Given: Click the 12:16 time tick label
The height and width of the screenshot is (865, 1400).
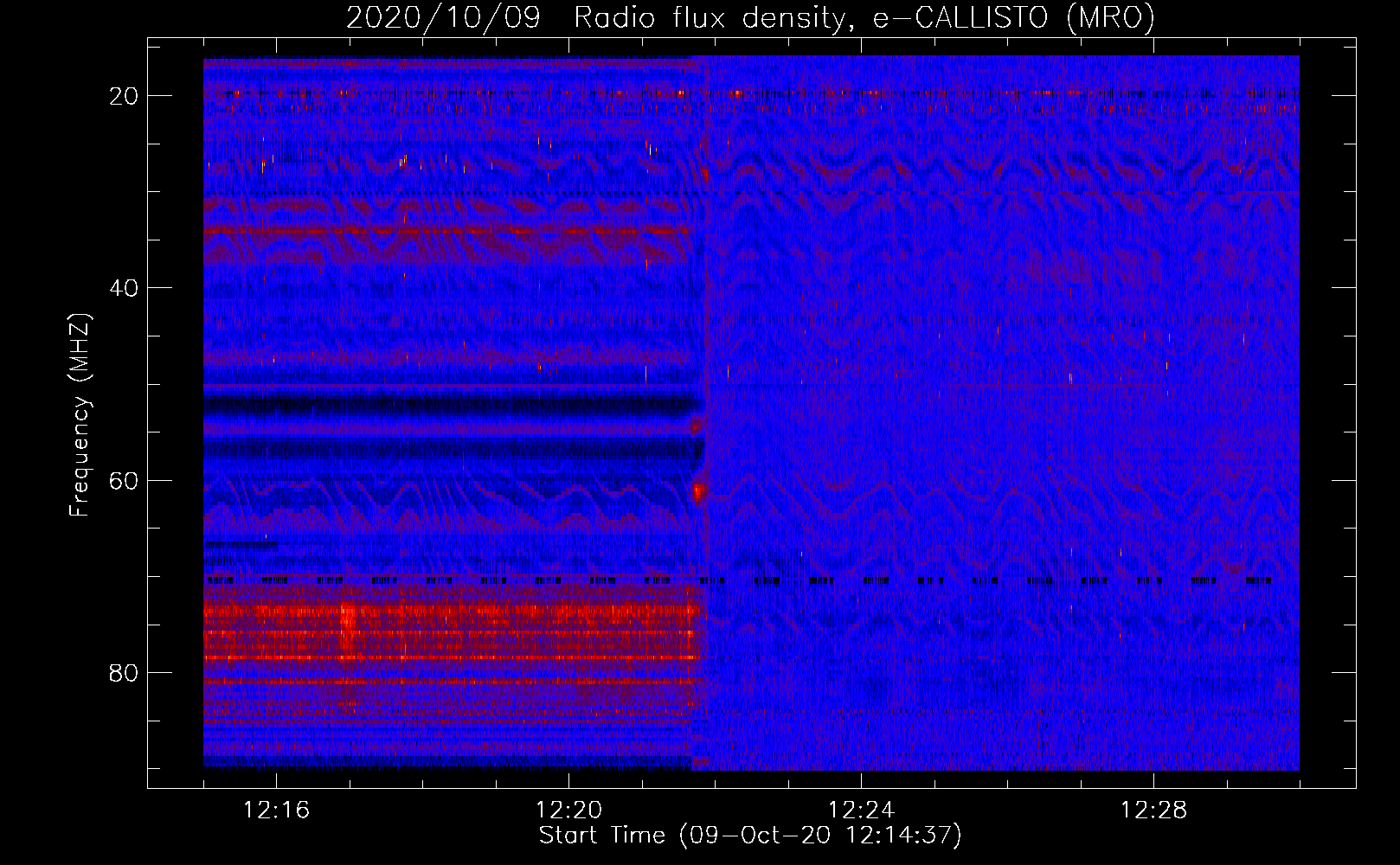Looking at the screenshot, I should [276, 811].
